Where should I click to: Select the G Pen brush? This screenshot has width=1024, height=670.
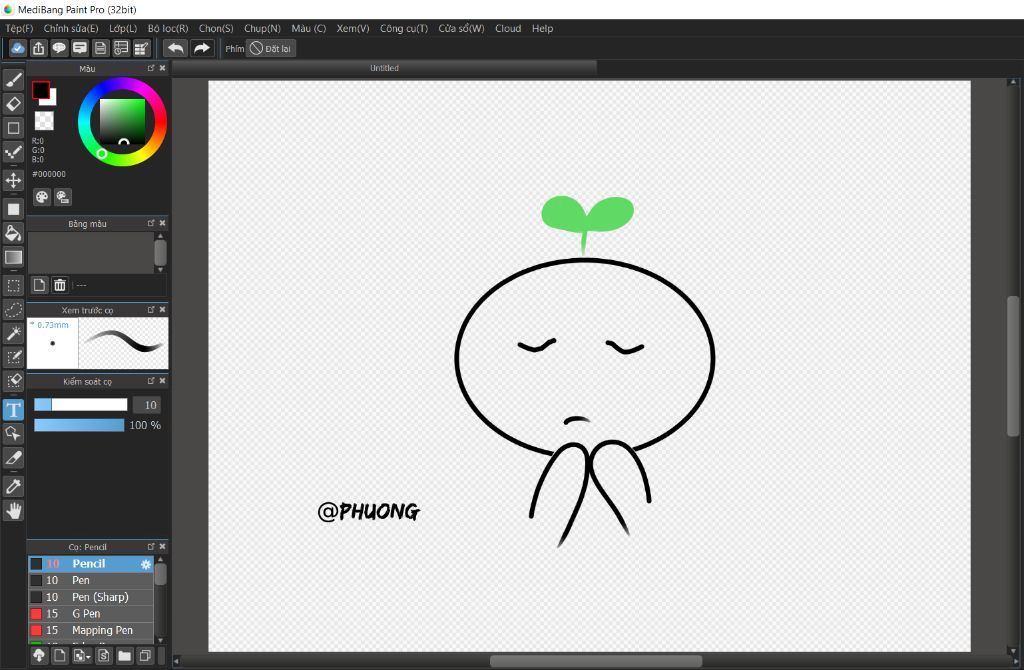(x=91, y=614)
